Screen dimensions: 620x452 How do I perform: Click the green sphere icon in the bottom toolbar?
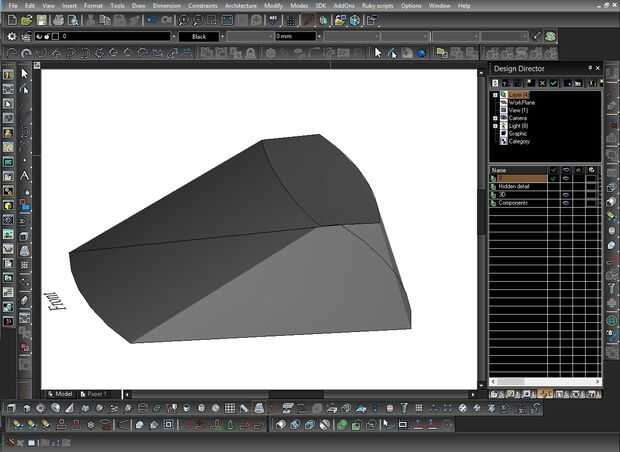click(x=342, y=425)
